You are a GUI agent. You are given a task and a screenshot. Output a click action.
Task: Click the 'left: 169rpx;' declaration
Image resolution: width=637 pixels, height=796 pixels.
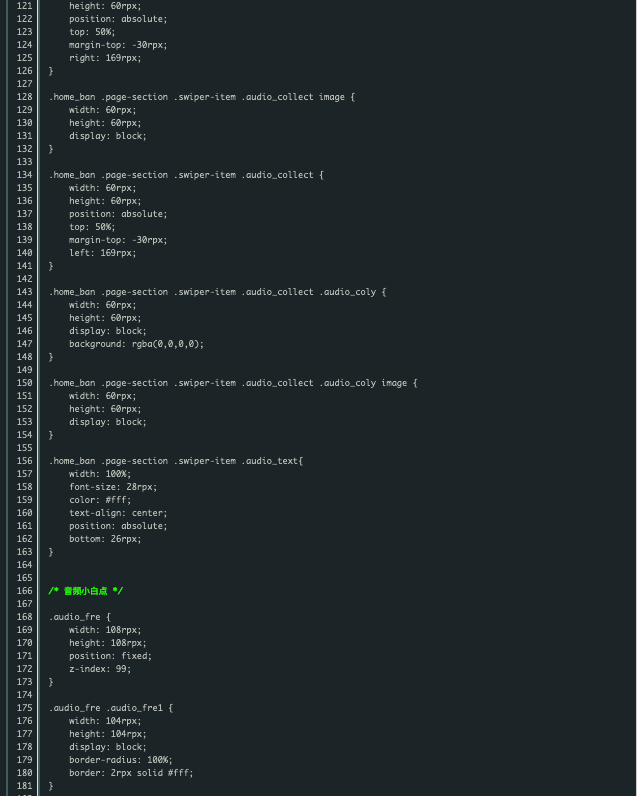[103, 253]
